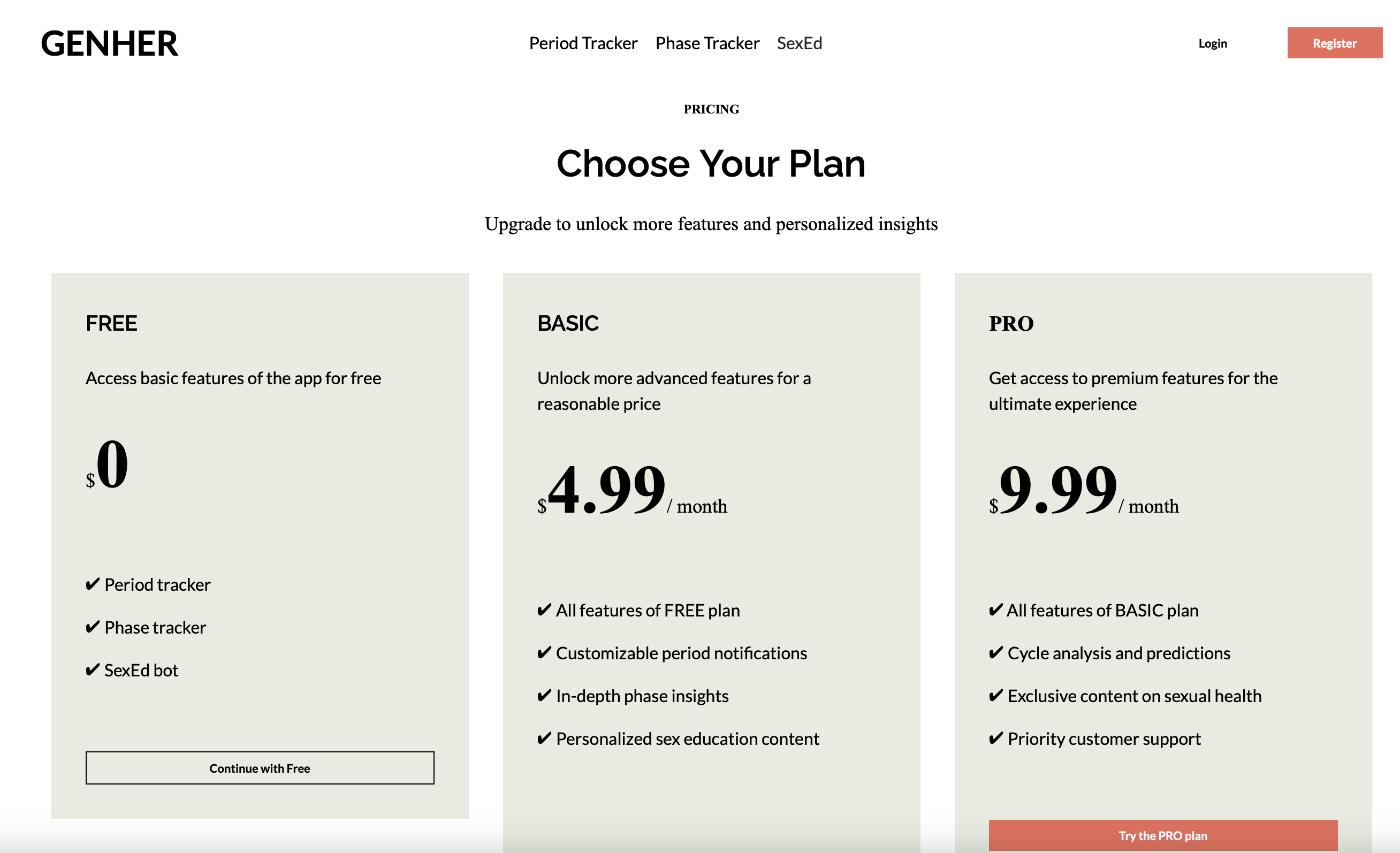Click checkmark for Personalized sex education content
This screenshot has height=853, width=1400.
(x=544, y=738)
